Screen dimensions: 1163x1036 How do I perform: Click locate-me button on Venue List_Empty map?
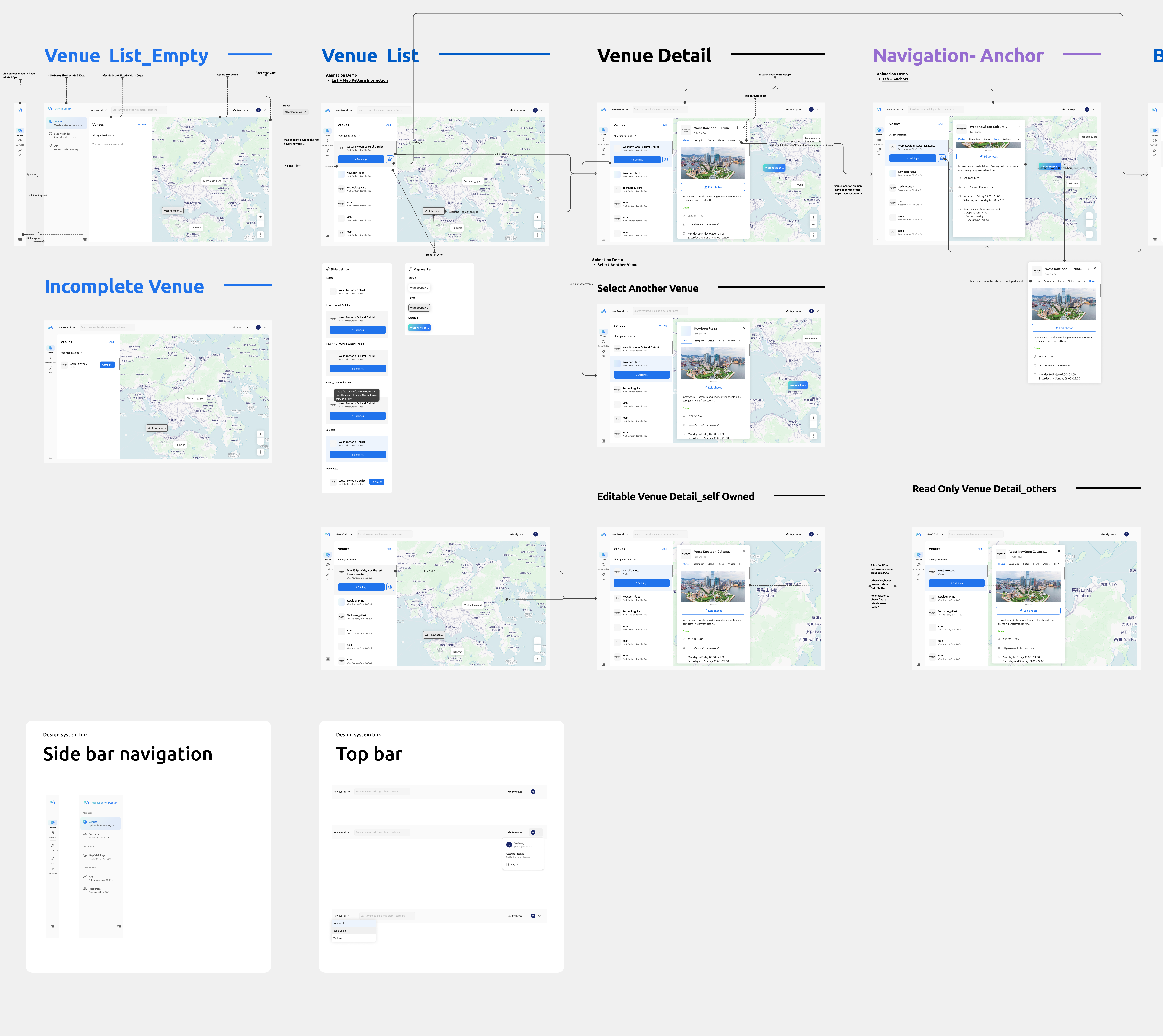click(261, 235)
